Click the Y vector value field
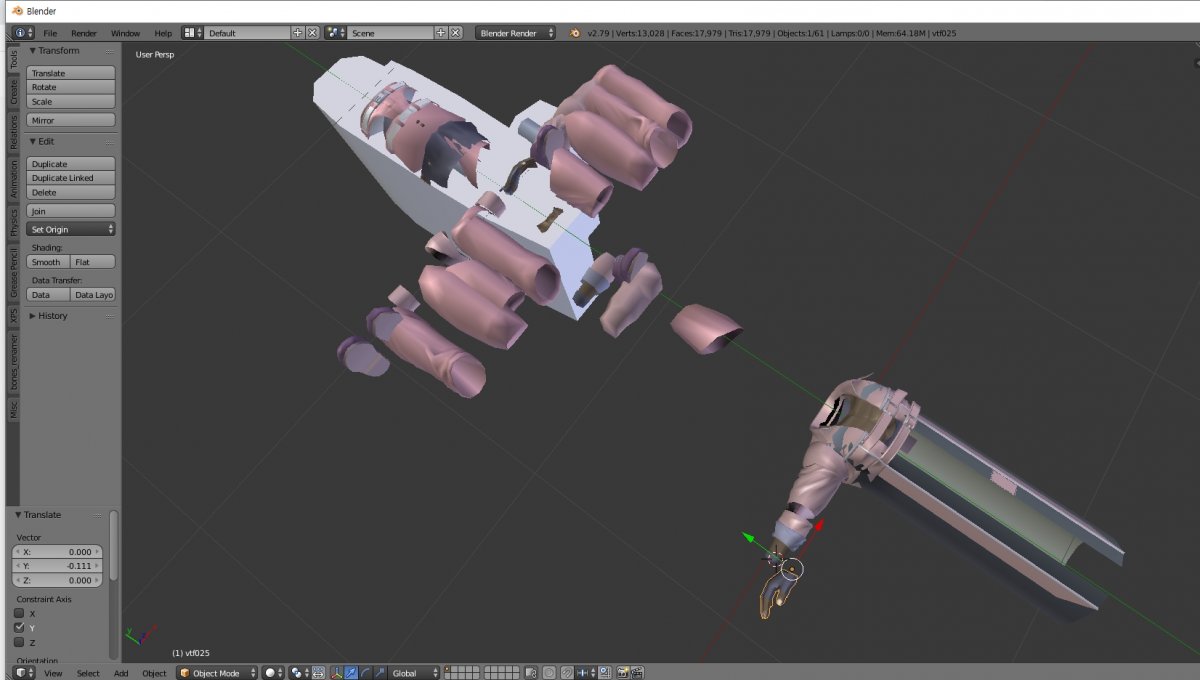The height and width of the screenshot is (680, 1200). [x=59, y=566]
